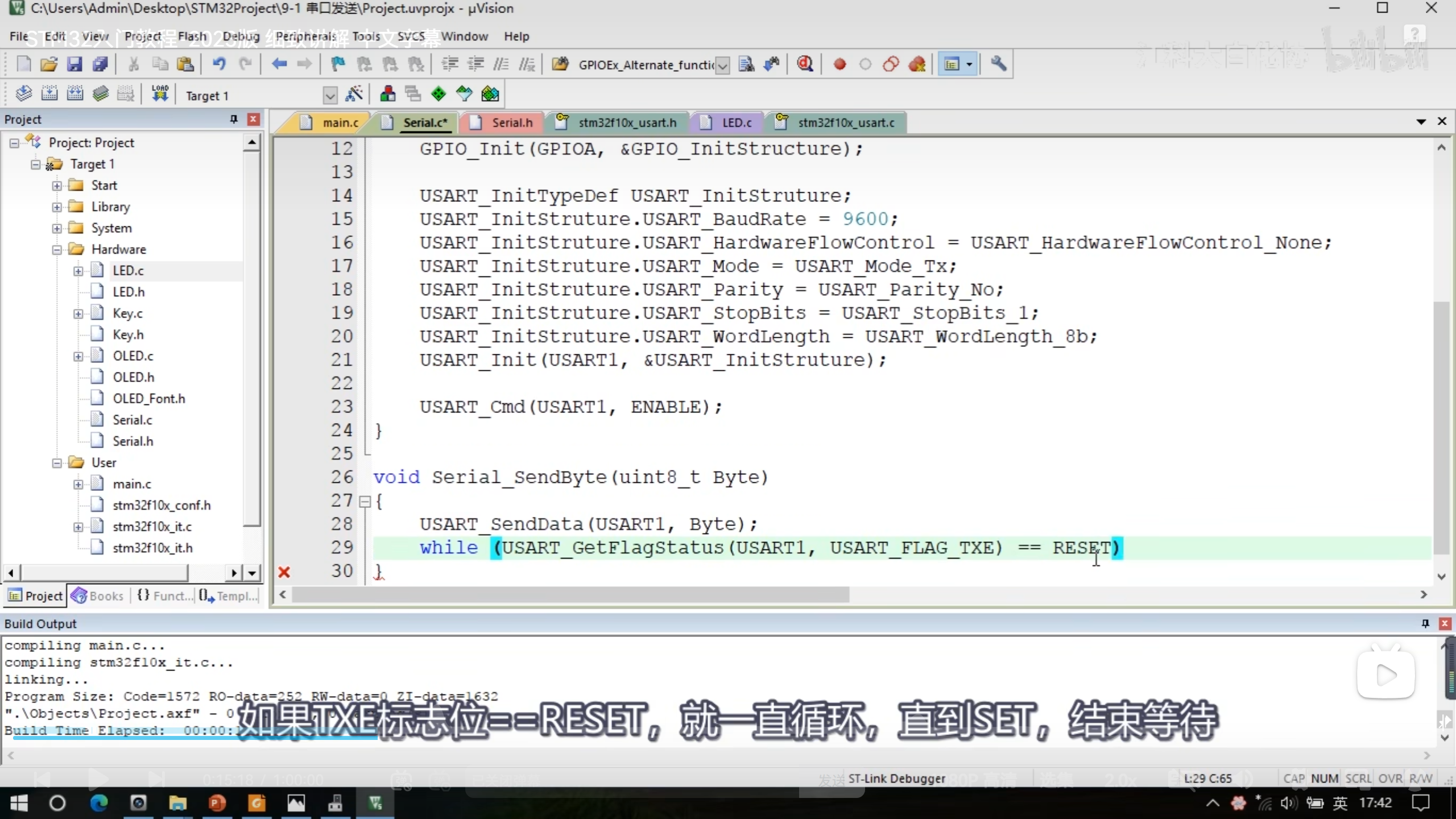Toggle the Build Output panel pin
This screenshot has height=819, width=1456.
click(1425, 623)
